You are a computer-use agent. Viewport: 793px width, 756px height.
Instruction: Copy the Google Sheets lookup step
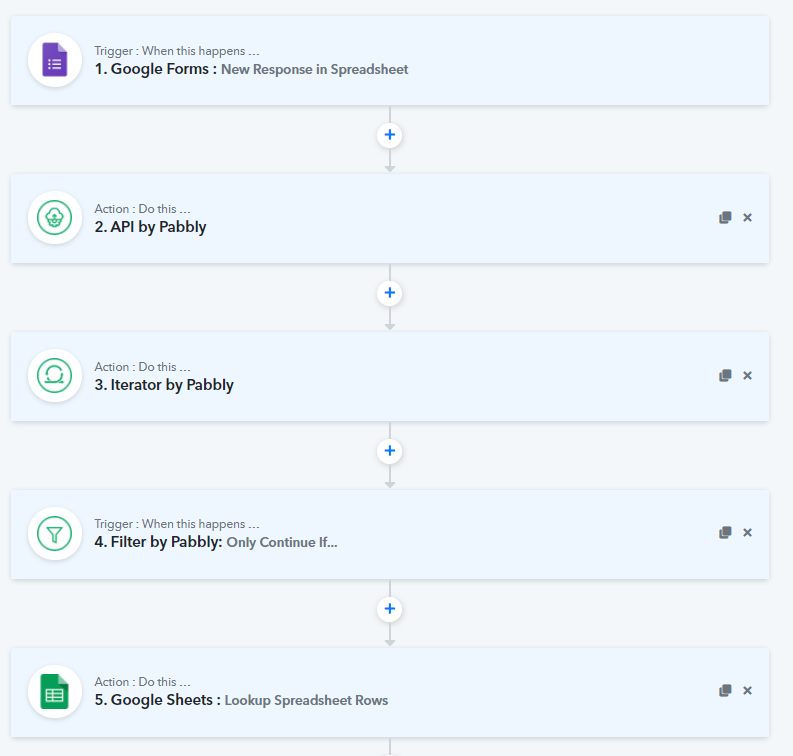point(725,690)
